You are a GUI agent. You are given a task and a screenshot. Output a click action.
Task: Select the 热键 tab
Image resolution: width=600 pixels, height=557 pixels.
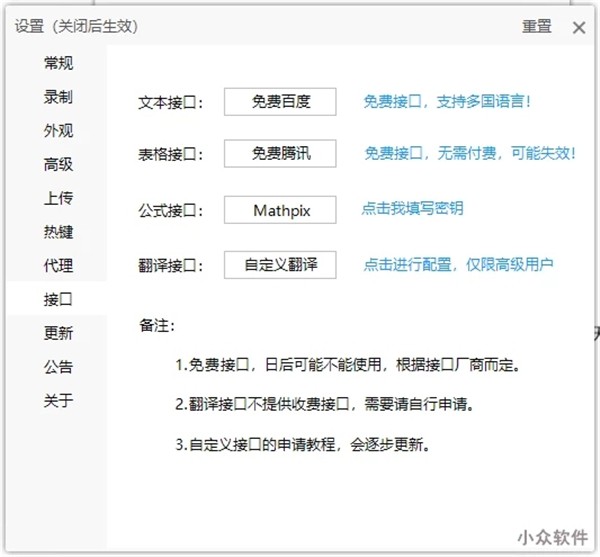58,231
